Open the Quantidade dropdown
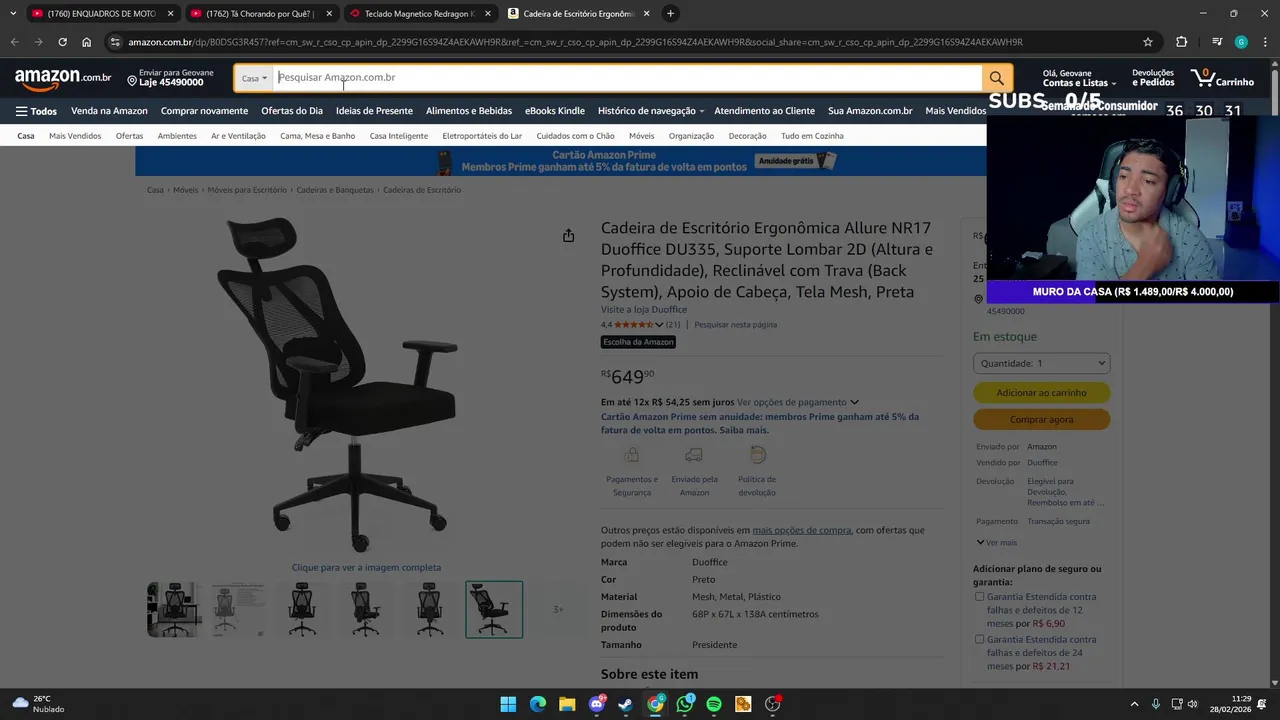This screenshot has width=1280, height=720. tap(1041, 364)
